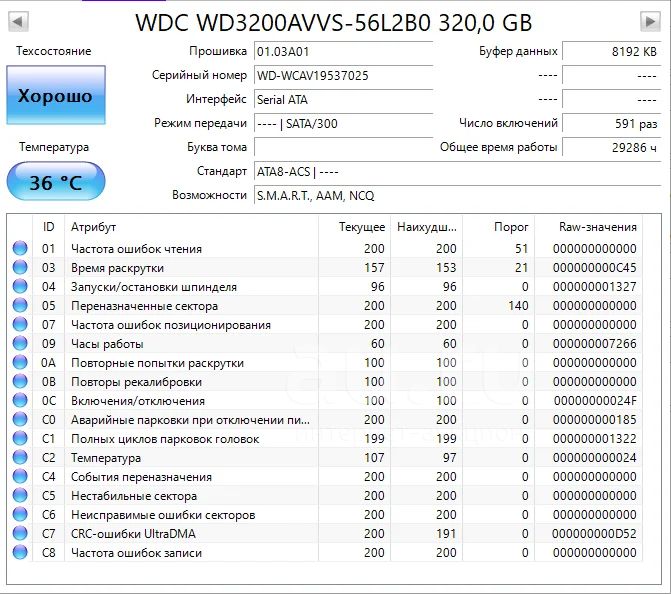Click the status orb for Нестабильные сектора
Screen dimensions: 671x594
click(20, 495)
